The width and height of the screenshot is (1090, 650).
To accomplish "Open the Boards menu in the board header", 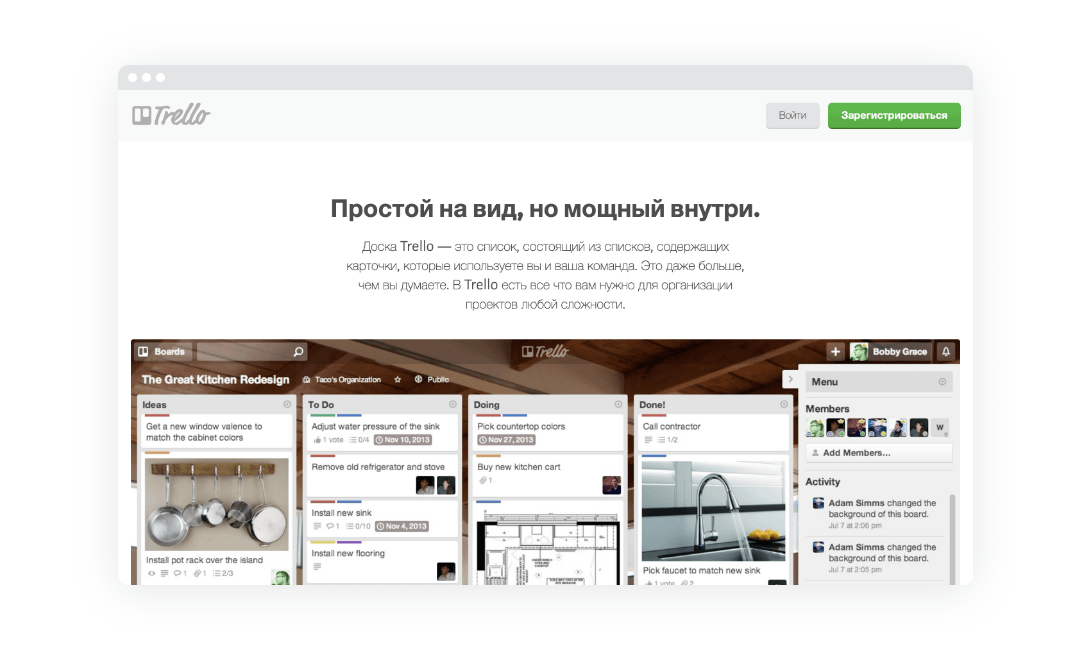I will 162,352.
